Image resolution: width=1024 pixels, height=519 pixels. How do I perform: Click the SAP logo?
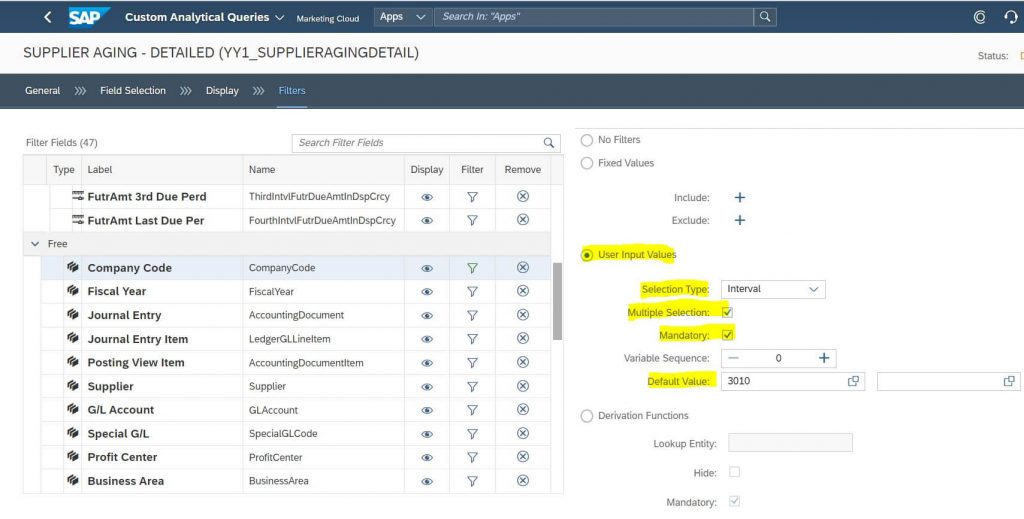tap(89, 17)
